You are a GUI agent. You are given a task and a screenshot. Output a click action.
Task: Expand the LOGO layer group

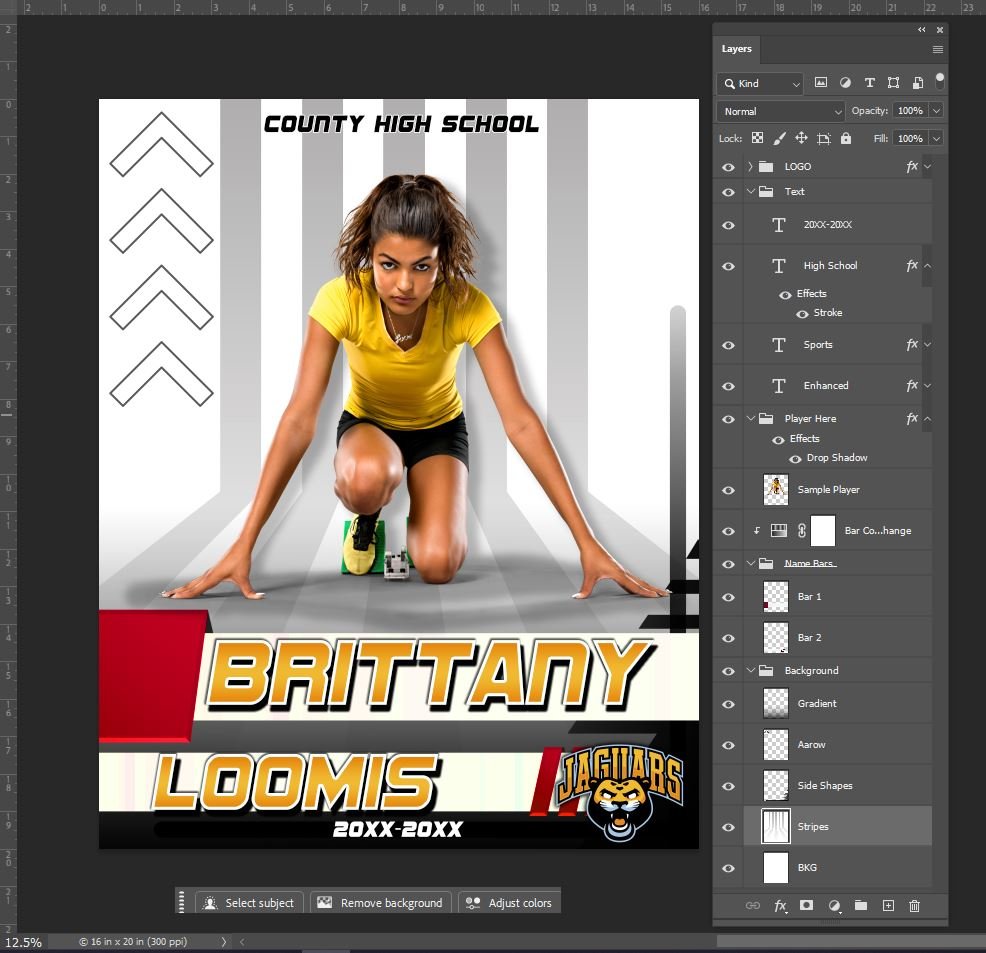tap(750, 167)
